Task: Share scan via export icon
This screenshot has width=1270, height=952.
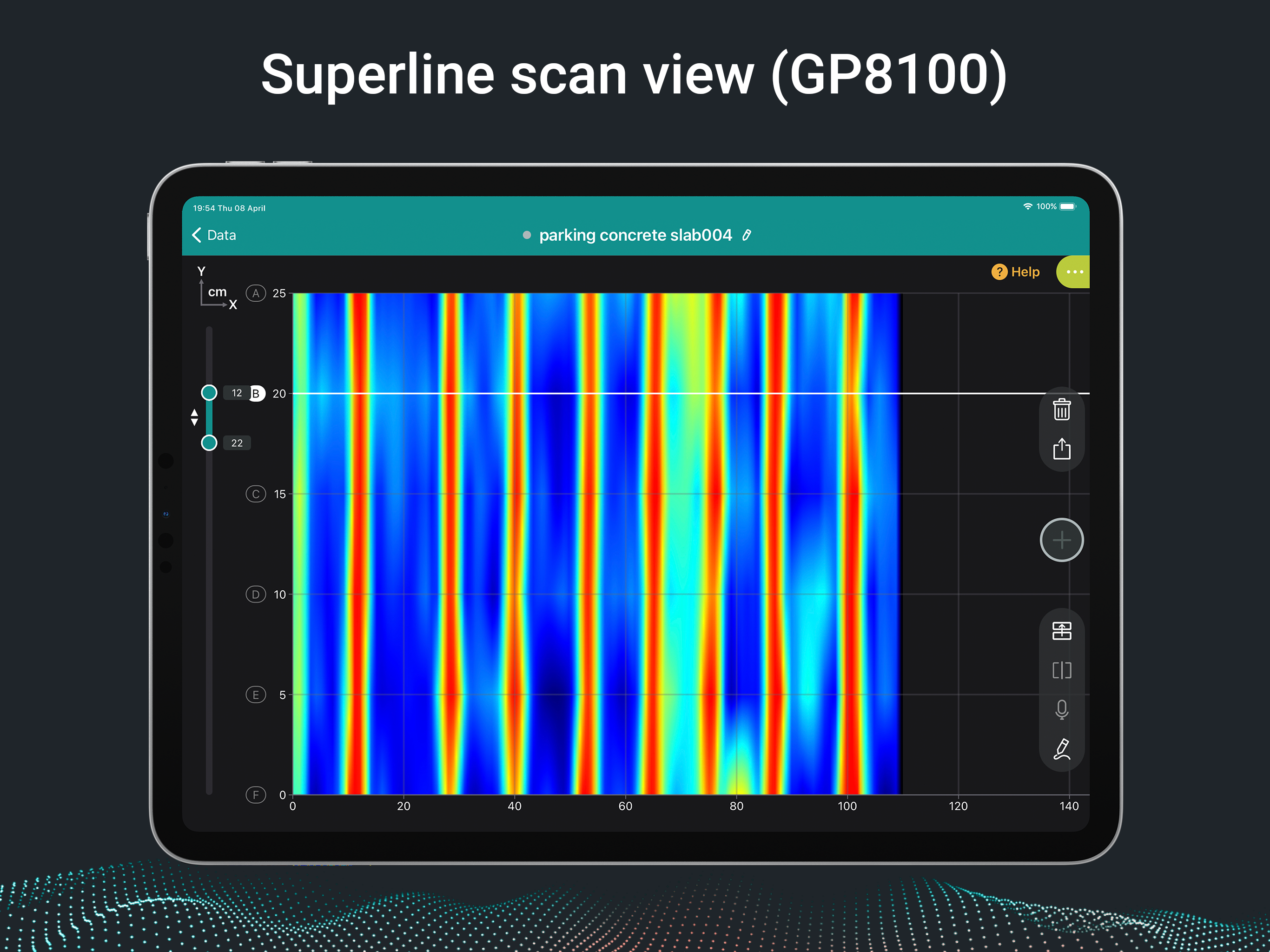Action: [1062, 449]
